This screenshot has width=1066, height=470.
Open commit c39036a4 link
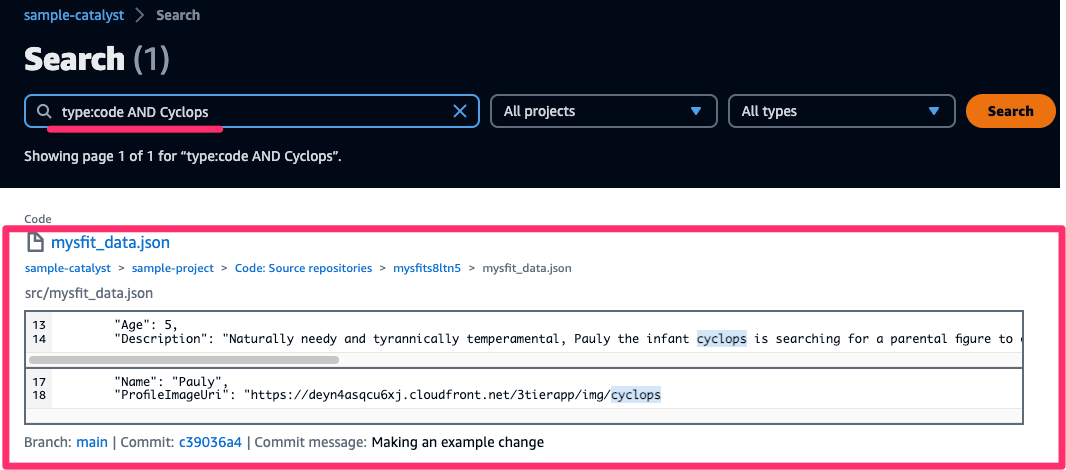pyautogui.click(x=210, y=442)
